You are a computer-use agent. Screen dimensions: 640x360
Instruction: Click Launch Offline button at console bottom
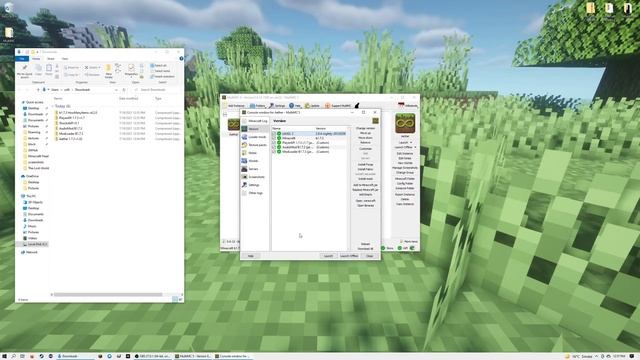click(349, 256)
